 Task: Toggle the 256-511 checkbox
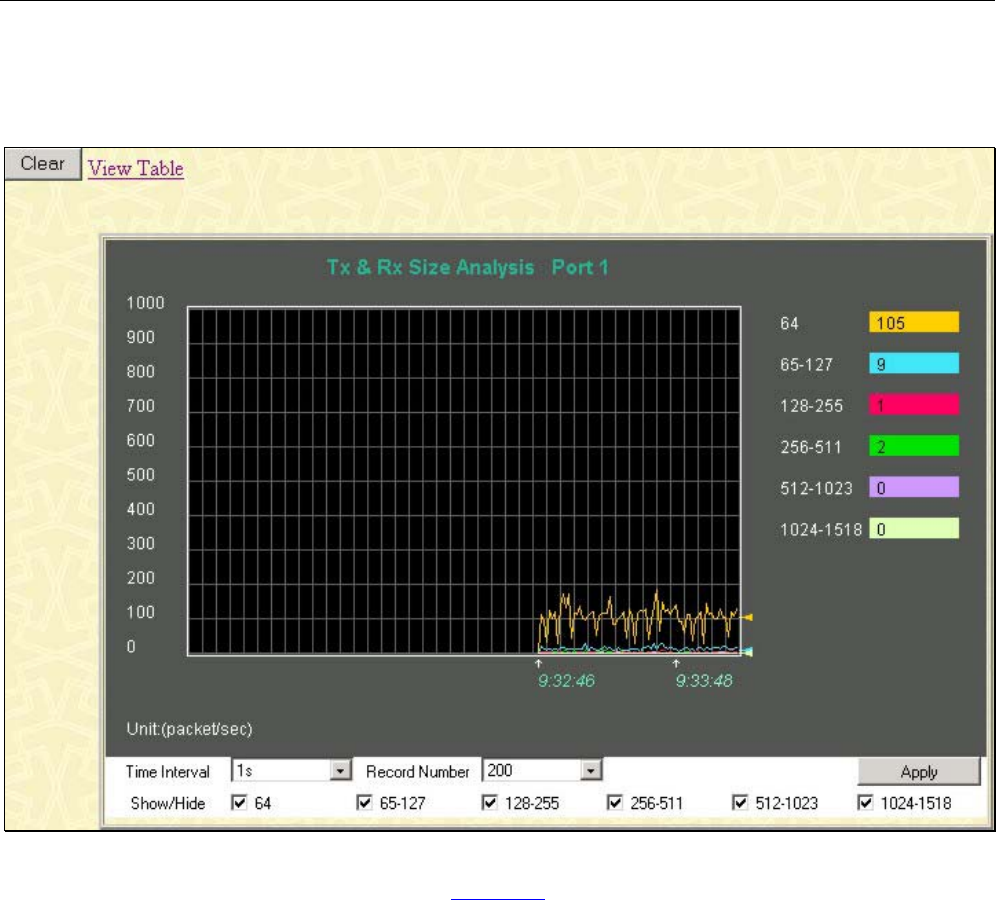[614, 803]
